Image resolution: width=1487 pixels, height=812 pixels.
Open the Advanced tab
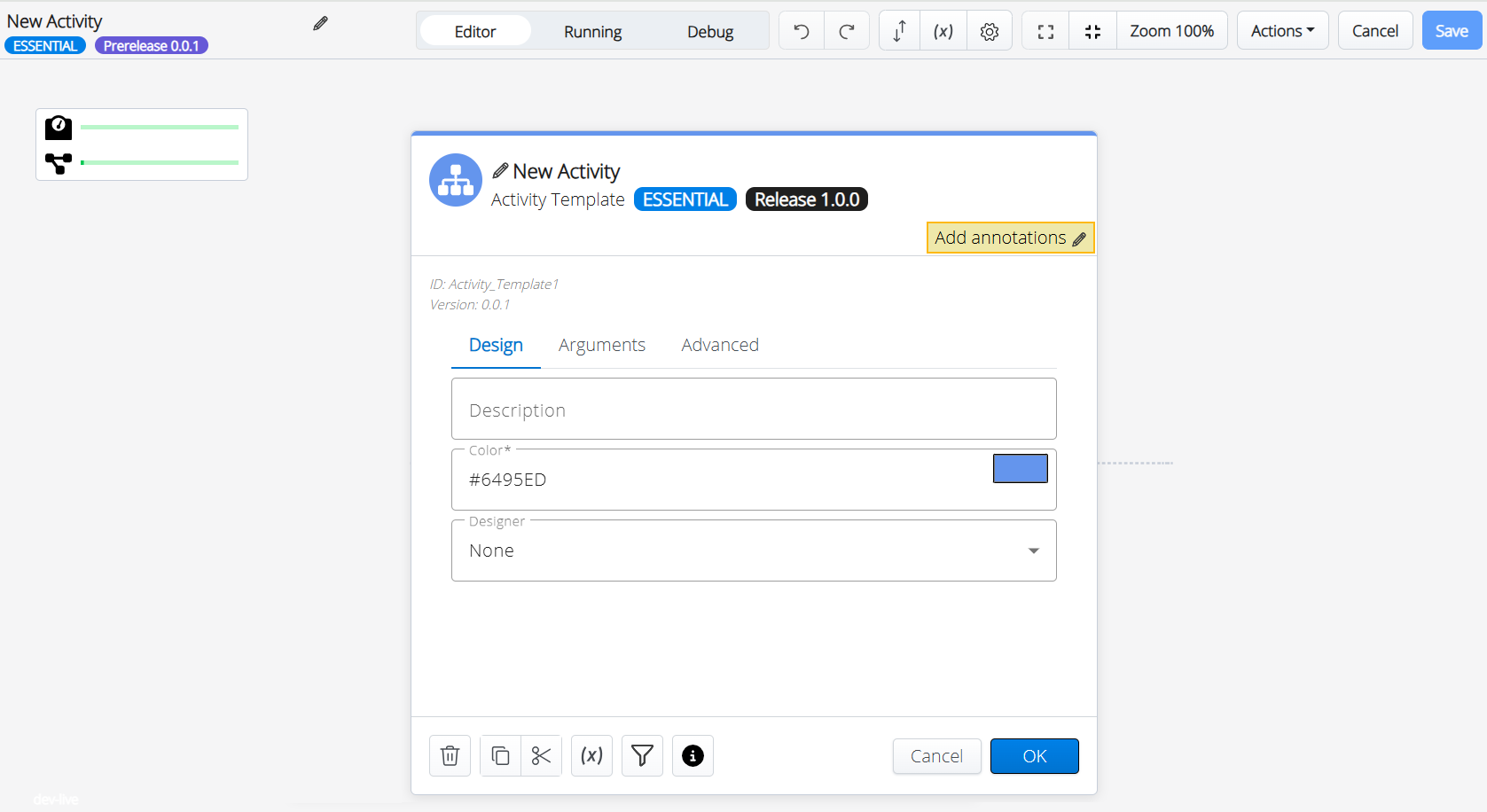coord(719,345)
